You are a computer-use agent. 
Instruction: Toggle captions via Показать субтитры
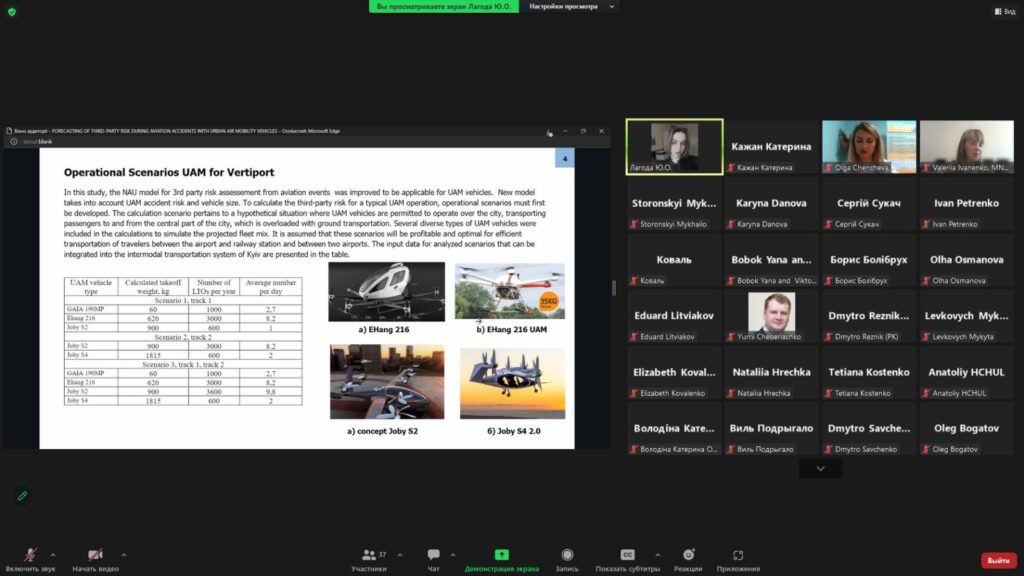point(627,555)
